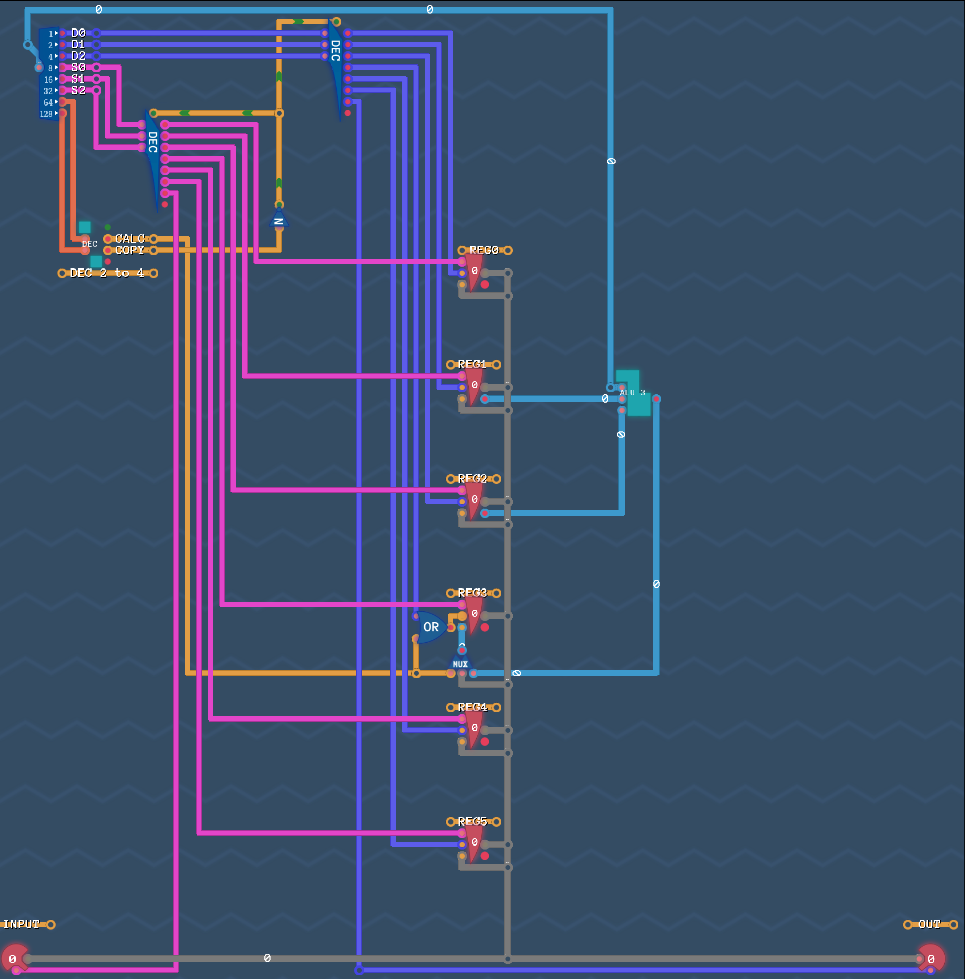
Task: Click the REG0 register component
Action: tap(474, 272)
